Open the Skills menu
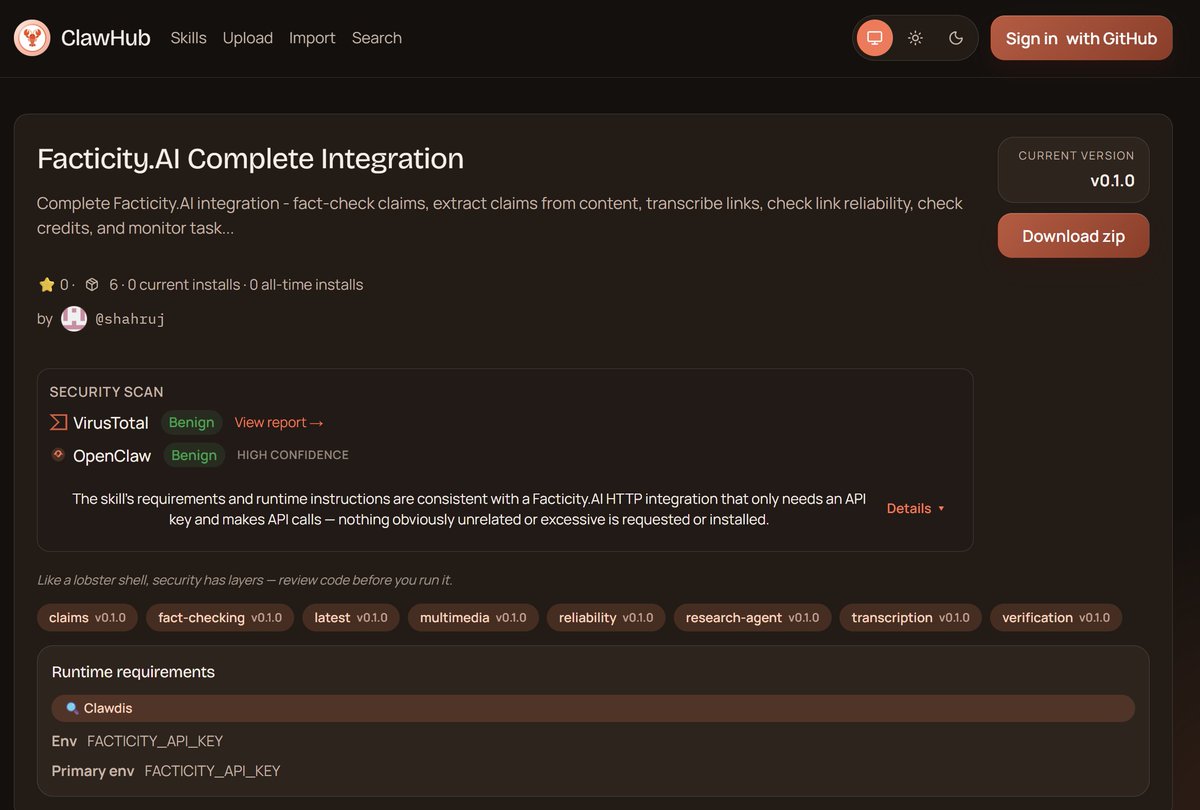 coord(188,38)
